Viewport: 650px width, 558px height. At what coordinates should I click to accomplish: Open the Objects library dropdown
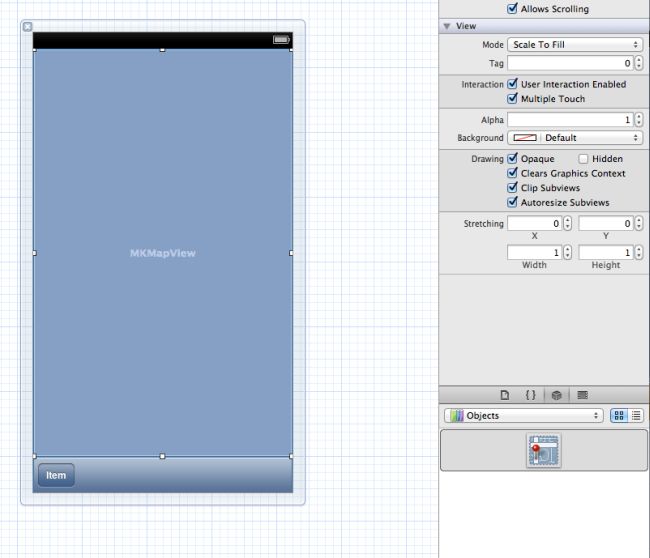pyautogui.click(x=523, y=415)
